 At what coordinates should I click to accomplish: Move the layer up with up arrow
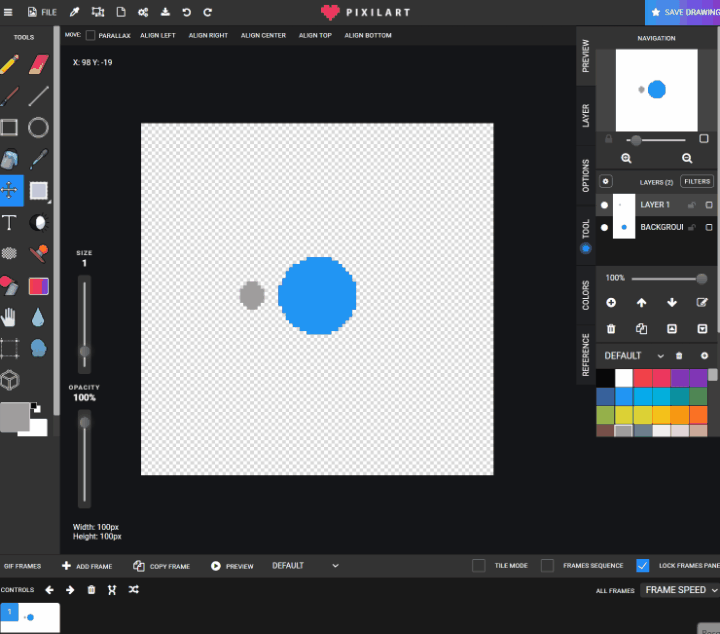coord(641,303)
